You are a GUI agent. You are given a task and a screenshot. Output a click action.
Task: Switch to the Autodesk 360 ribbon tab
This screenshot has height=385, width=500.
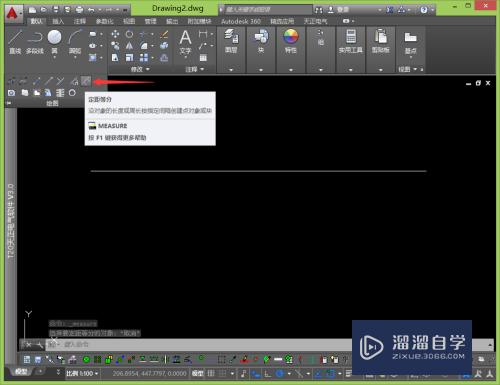coord(241,21)
